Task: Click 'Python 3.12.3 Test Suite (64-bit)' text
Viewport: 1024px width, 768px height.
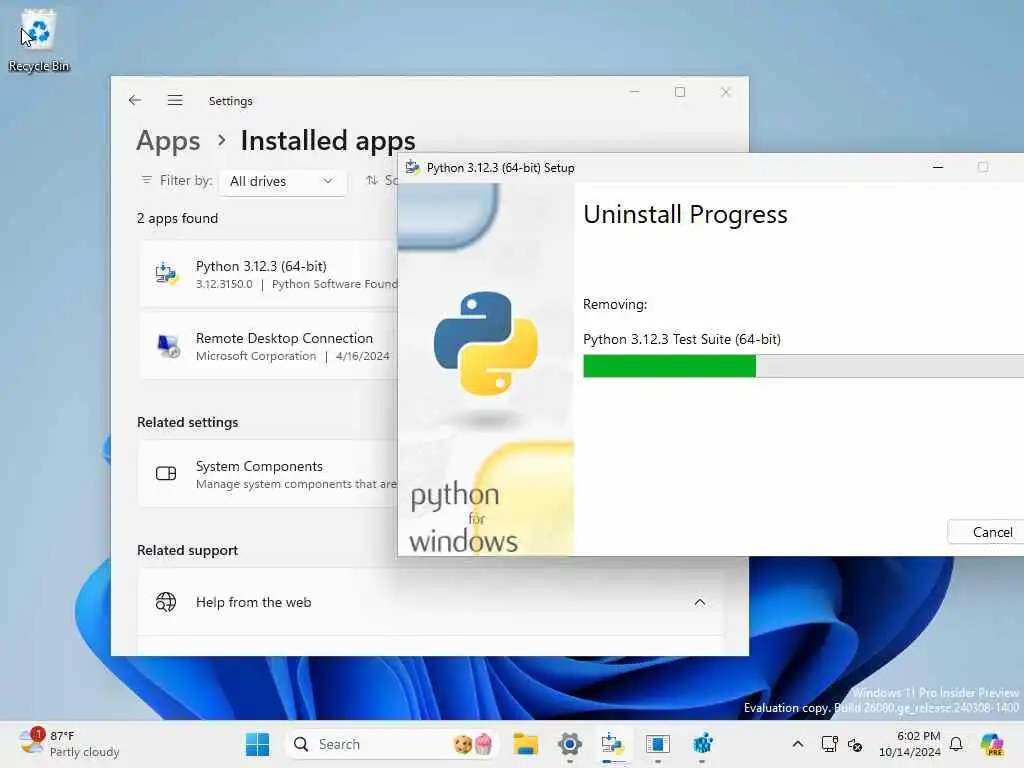Action: click(682, 339)
